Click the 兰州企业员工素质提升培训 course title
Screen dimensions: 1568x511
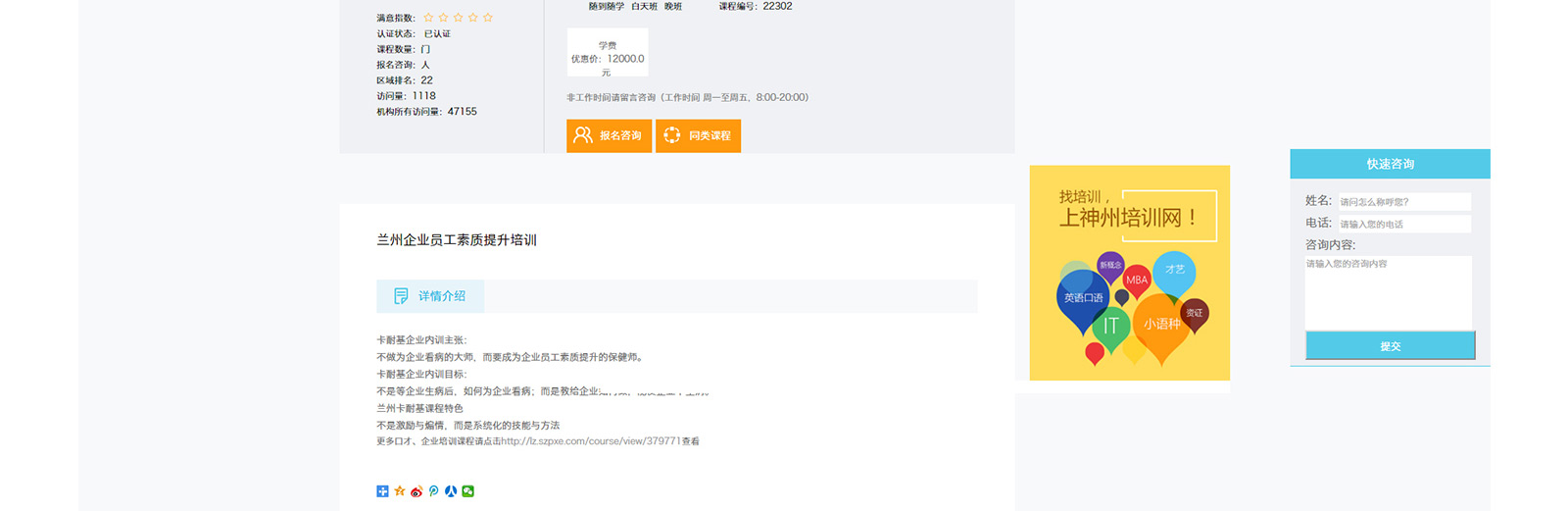[x=457, y=240]
